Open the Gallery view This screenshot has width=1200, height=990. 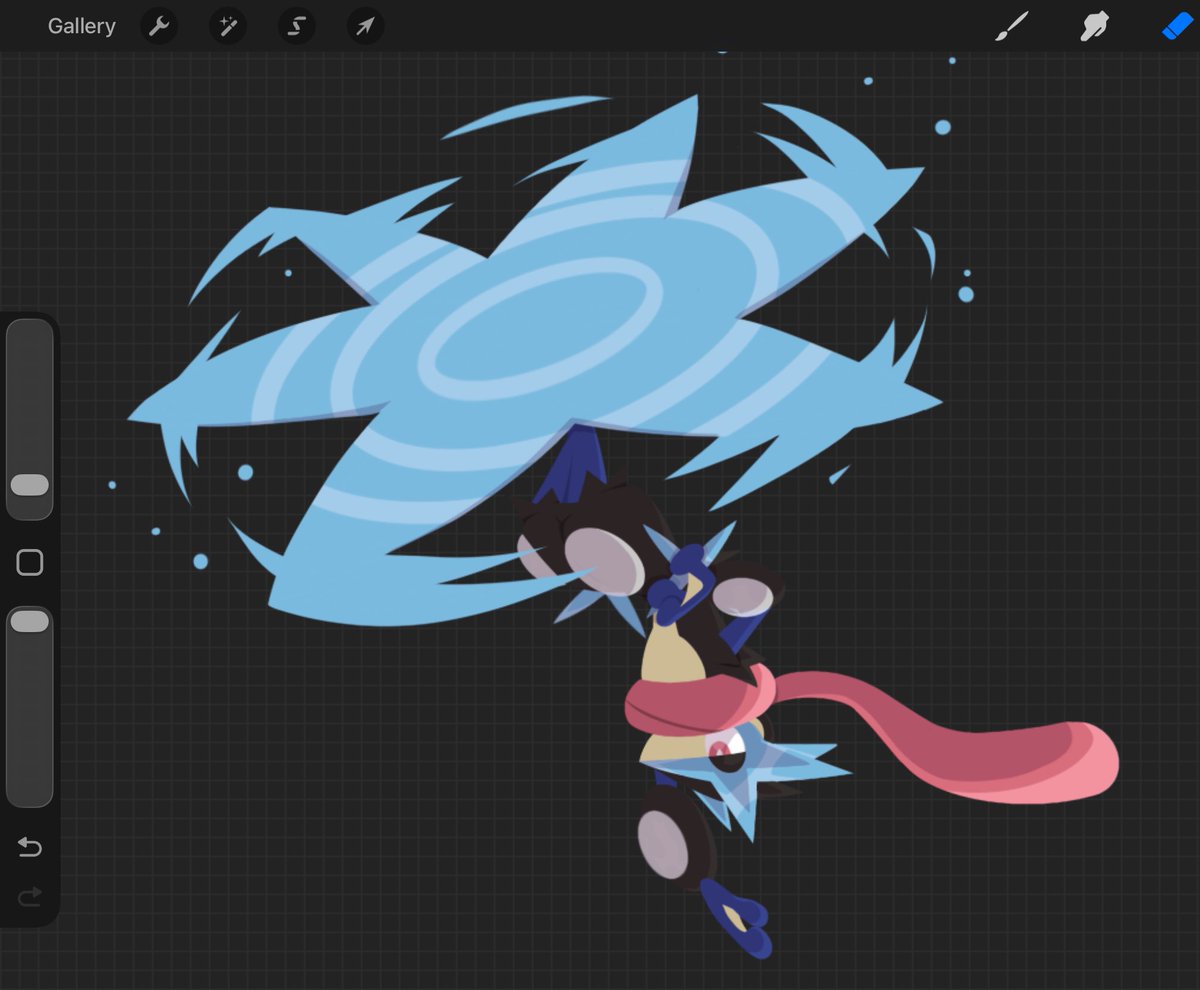81,26
